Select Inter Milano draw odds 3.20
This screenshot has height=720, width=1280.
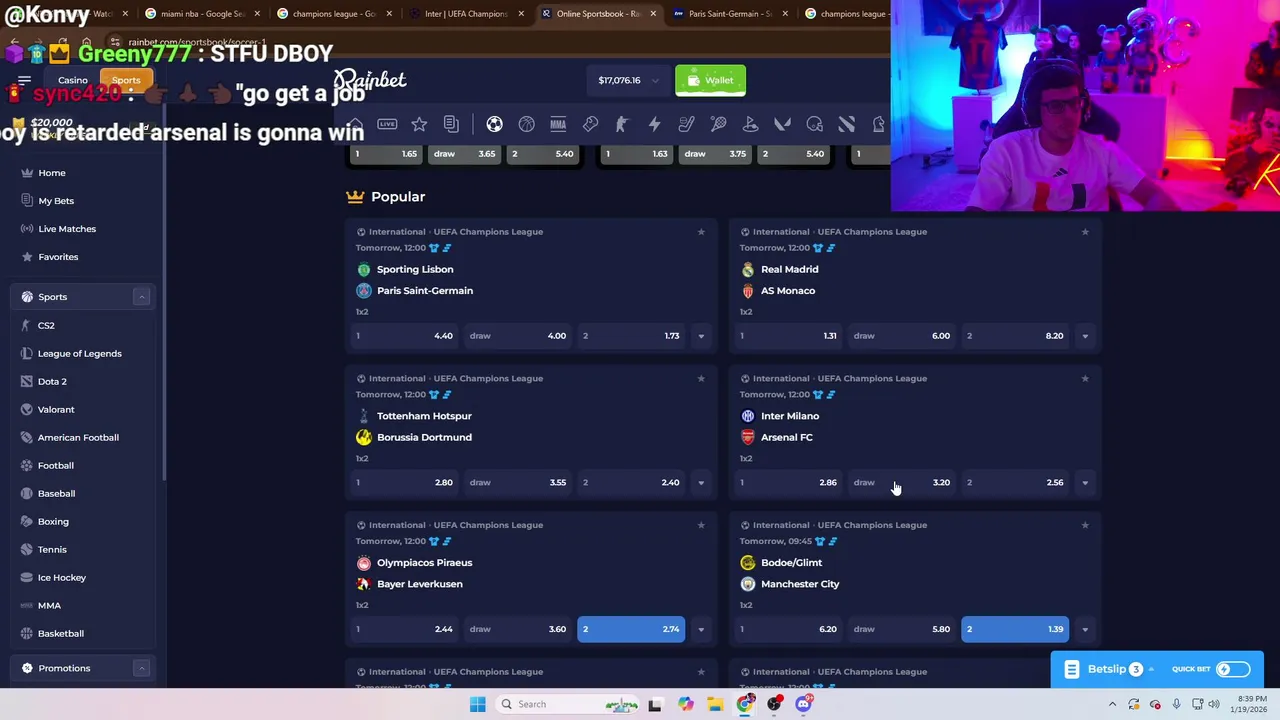click(x=902, y=482)
